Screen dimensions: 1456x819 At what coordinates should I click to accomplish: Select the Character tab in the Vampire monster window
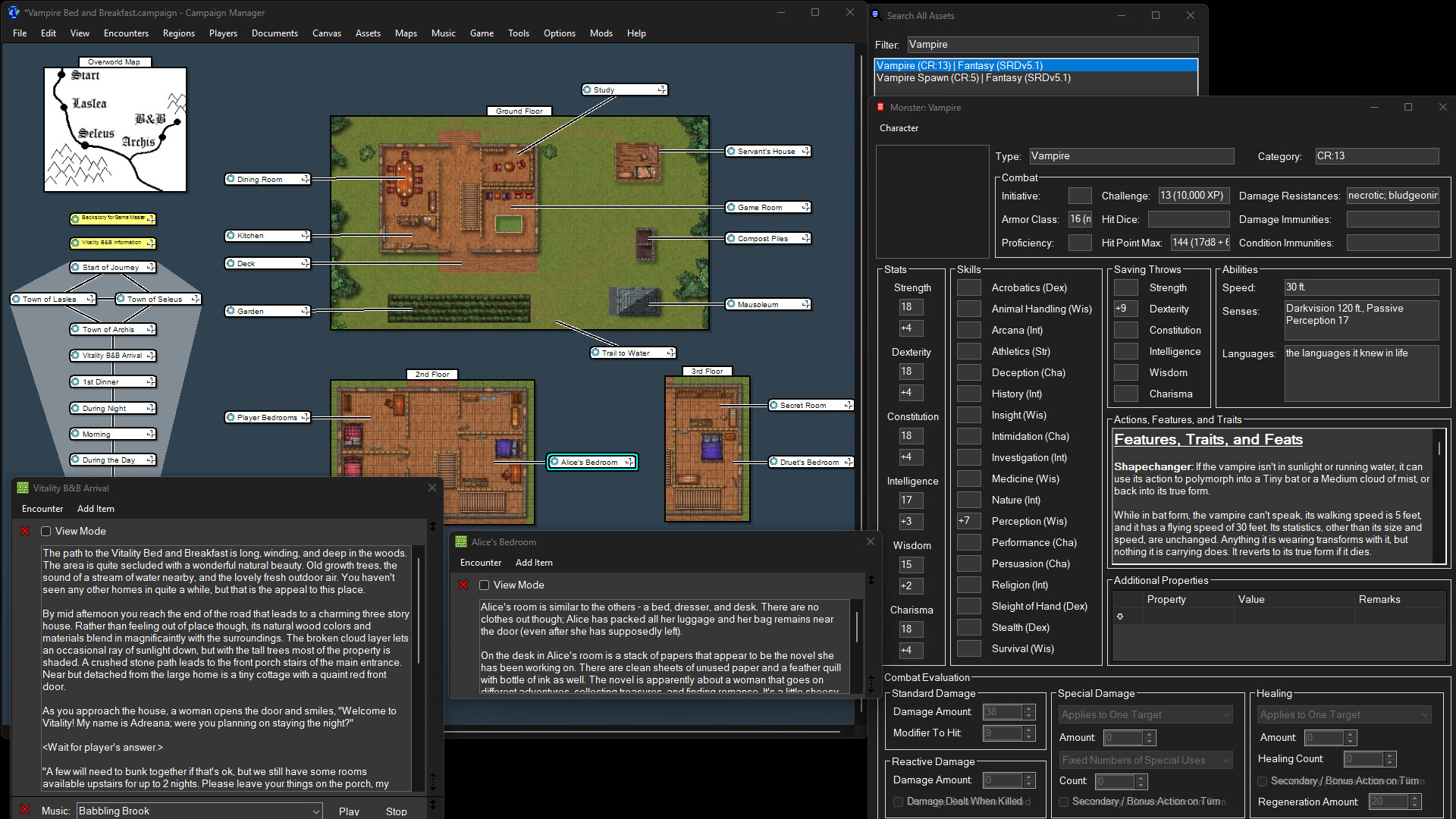[x=899, y=128]
